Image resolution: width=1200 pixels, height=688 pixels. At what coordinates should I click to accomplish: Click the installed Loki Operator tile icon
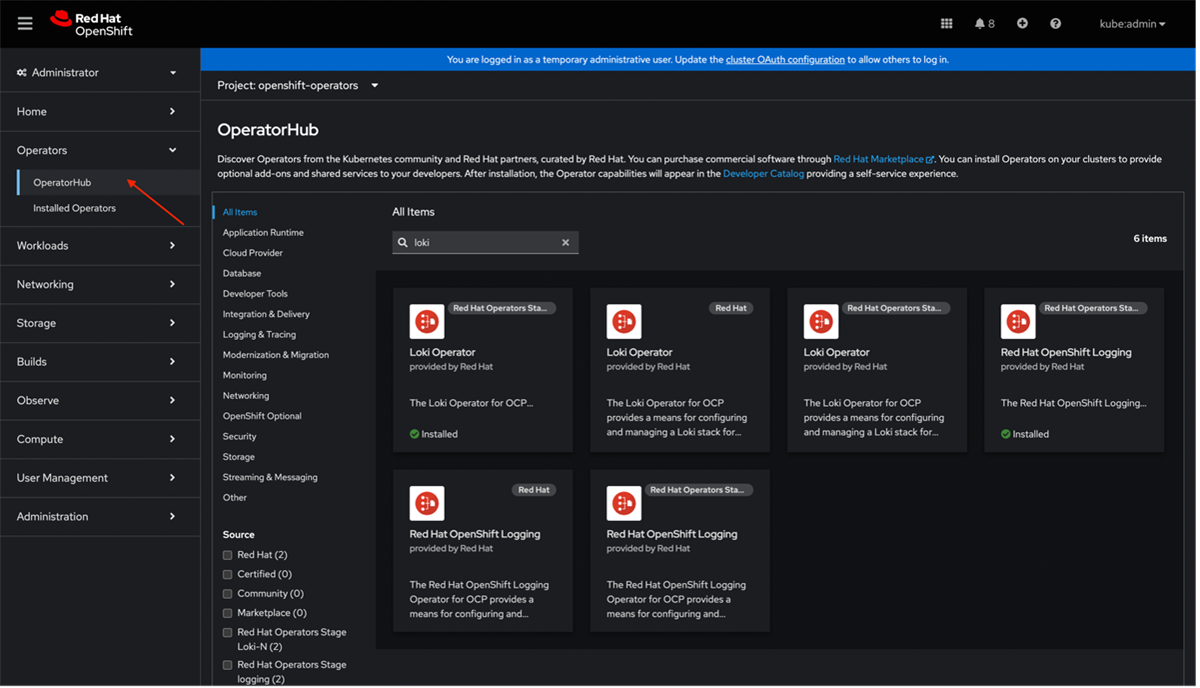click(427, 321)
